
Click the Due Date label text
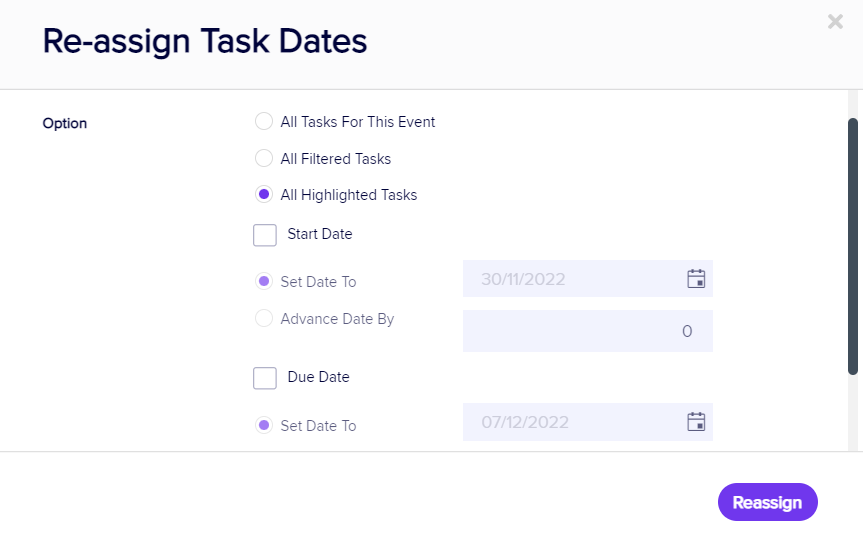point(318,377)
